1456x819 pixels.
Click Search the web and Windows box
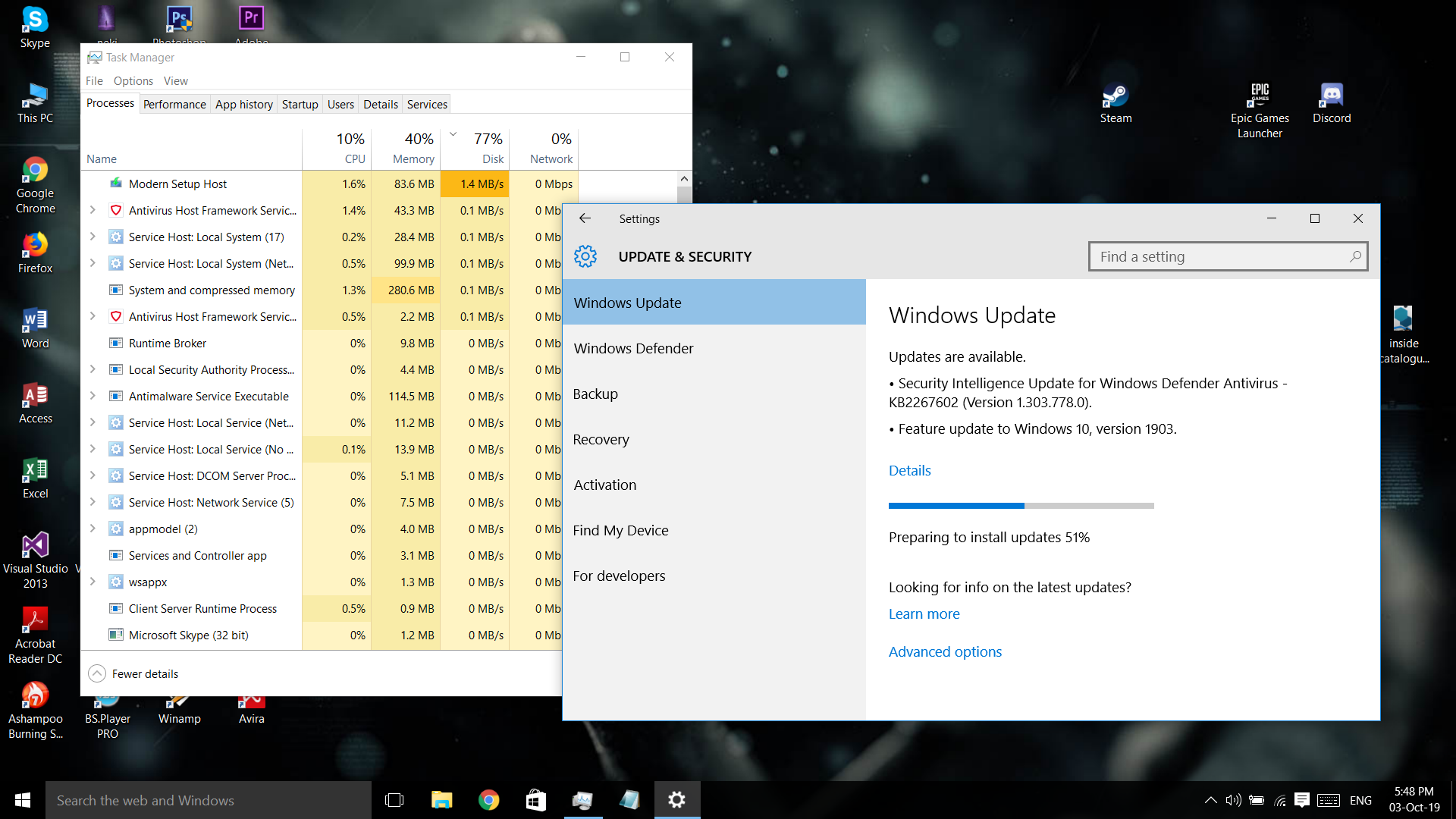pyautogui.click(x=209, y=800)
